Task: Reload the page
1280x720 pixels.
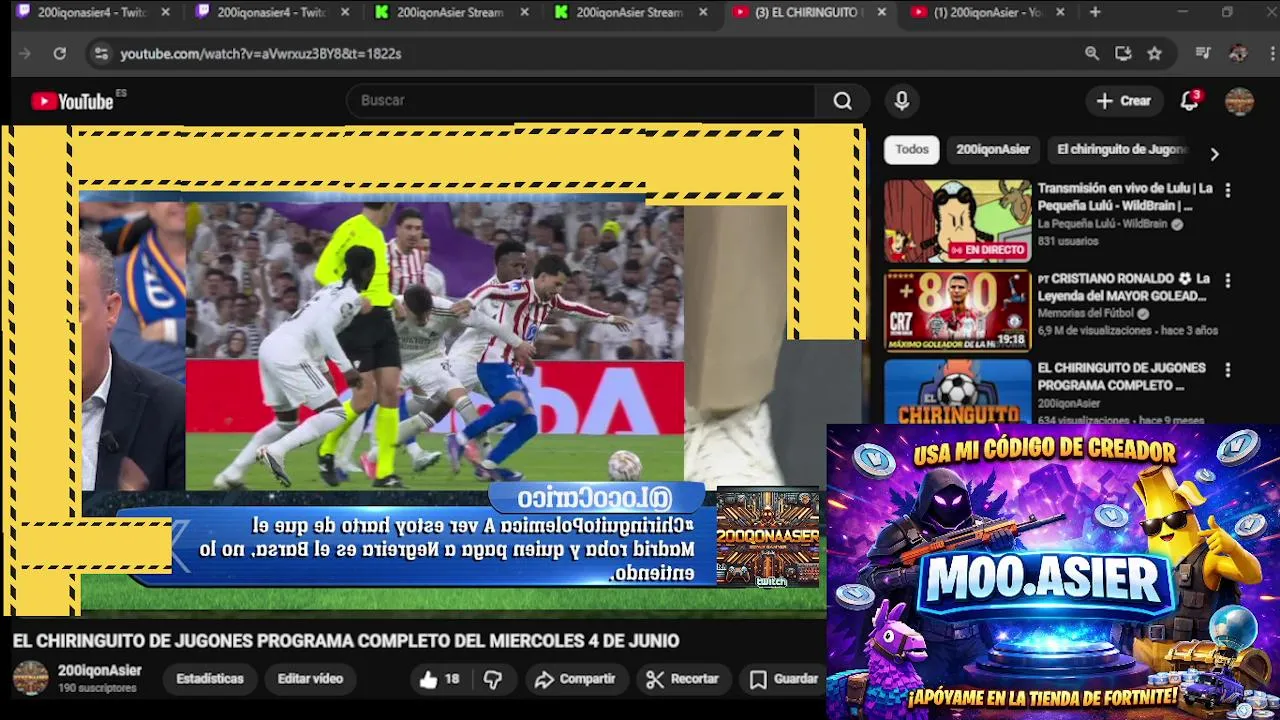Action: 60,53
